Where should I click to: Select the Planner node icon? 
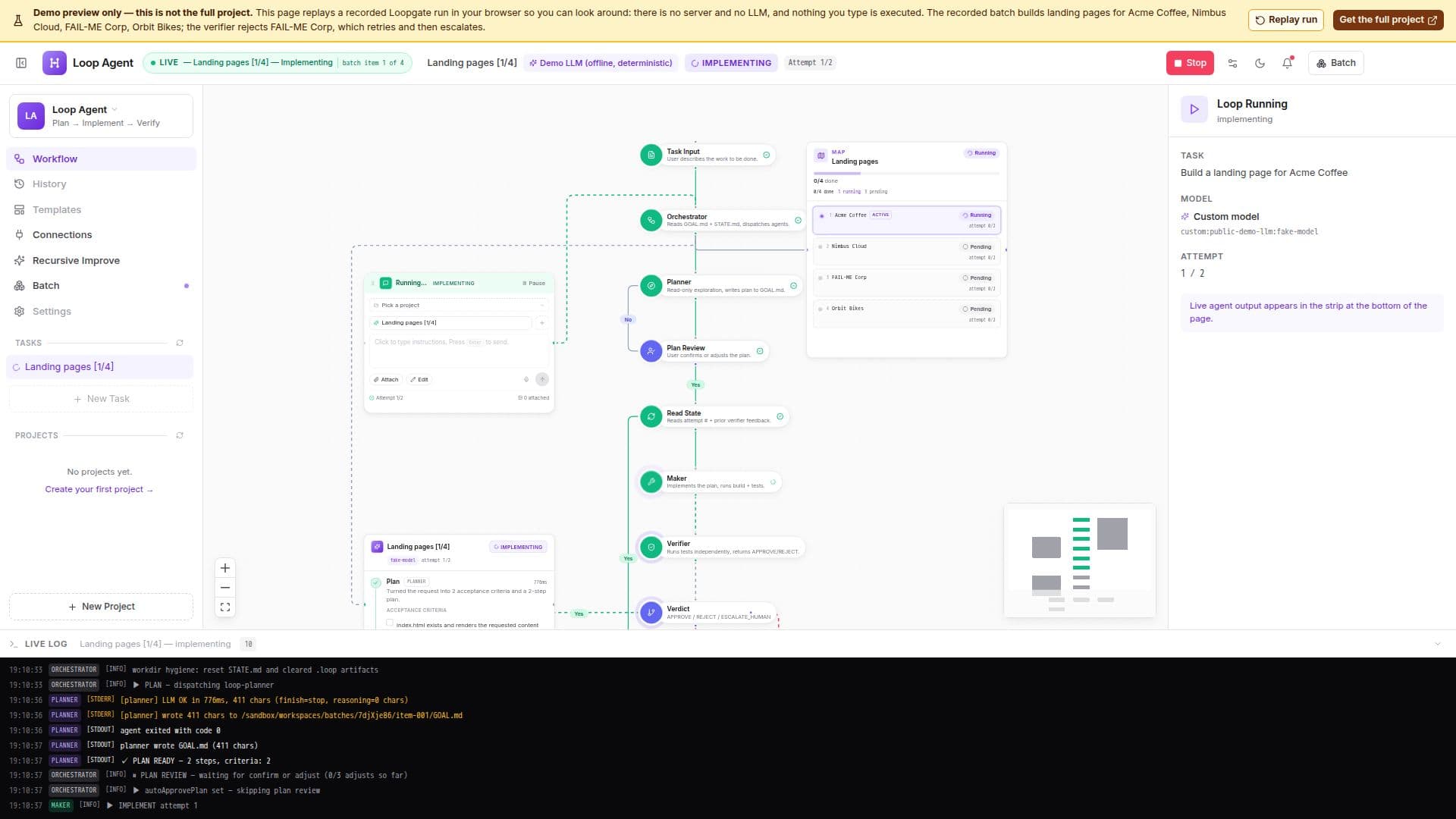tap(651, 286)
